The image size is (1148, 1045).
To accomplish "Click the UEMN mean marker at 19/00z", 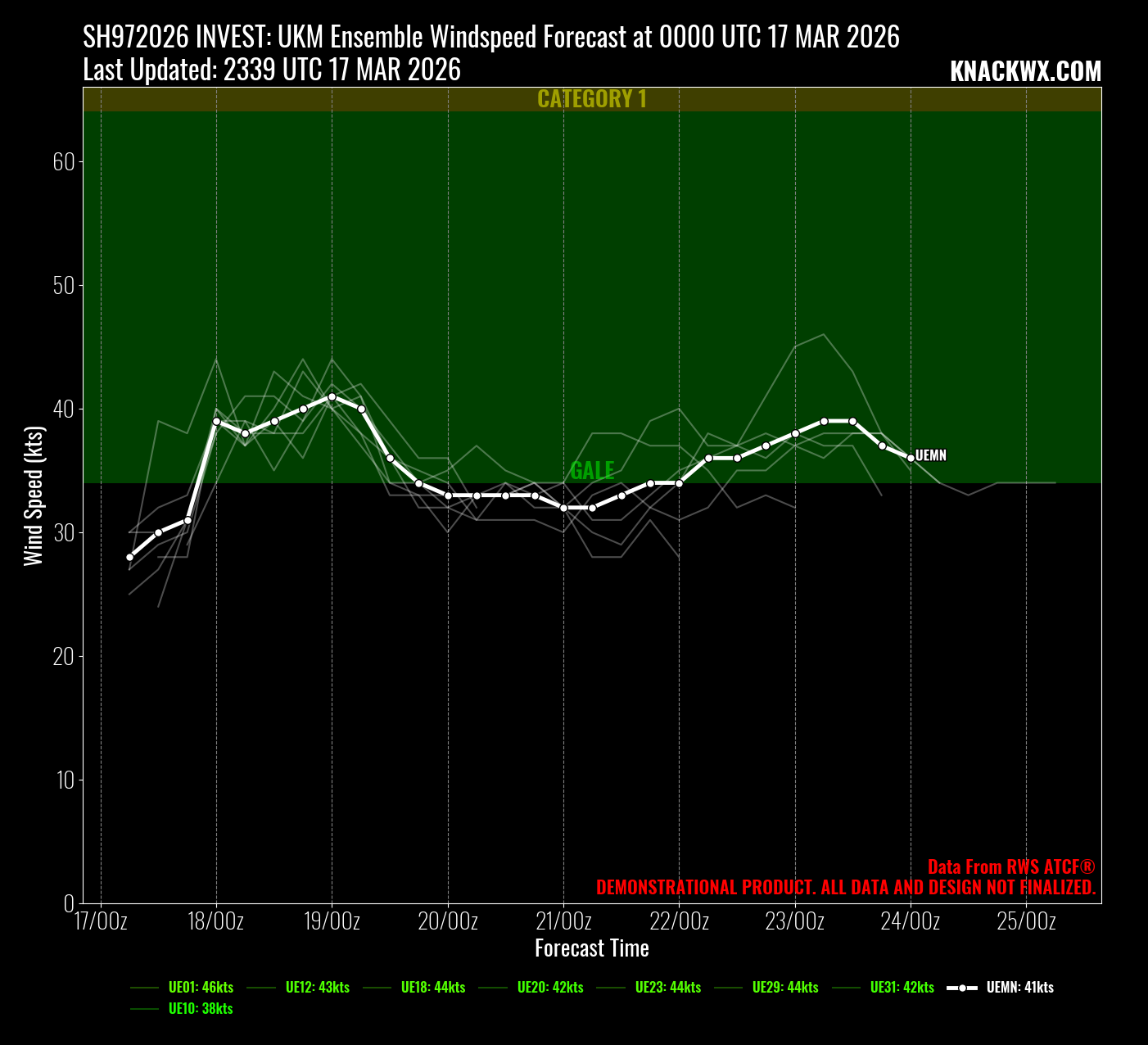I will coord(332,396).
